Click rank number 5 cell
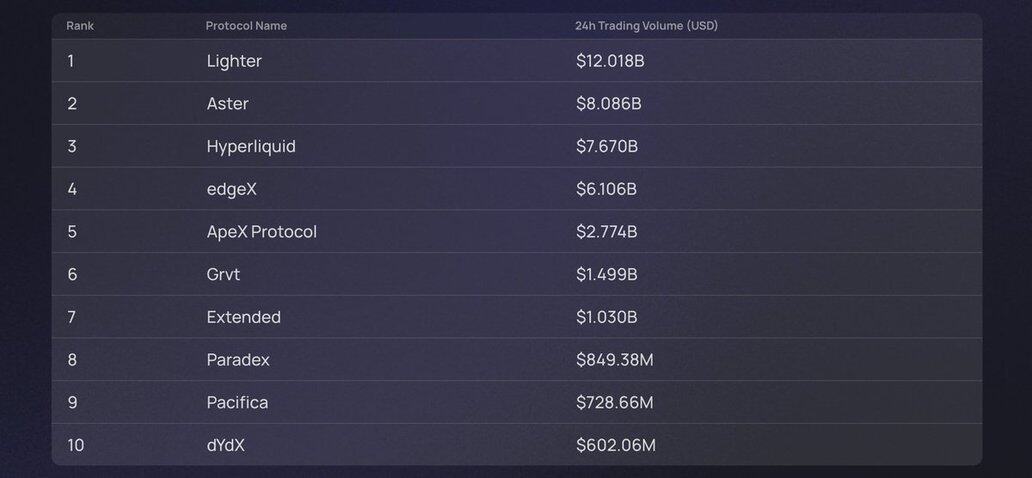The image size is (1032, 478). click(x=72, y=232)
